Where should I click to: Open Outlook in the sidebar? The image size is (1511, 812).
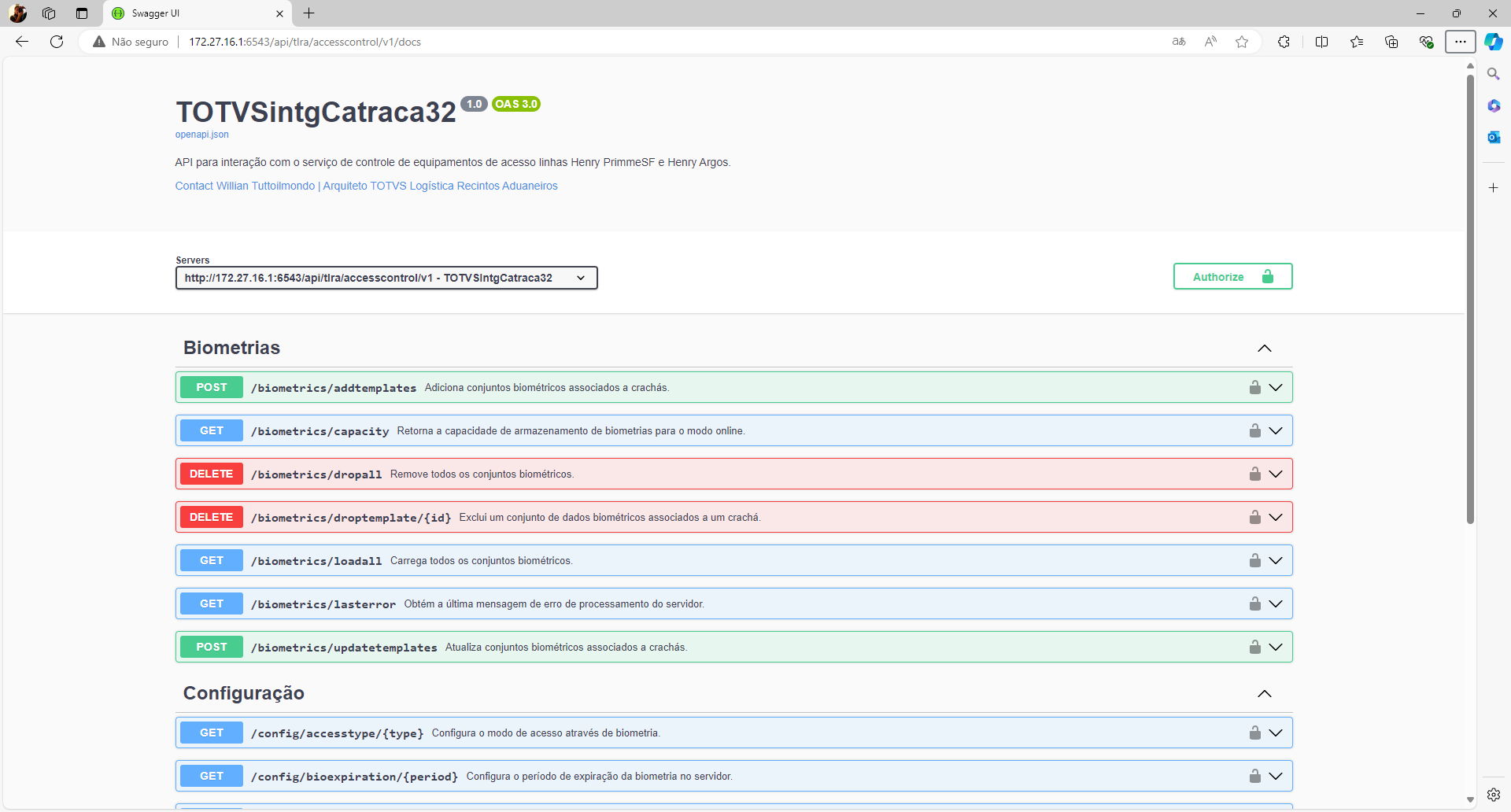(1493, 137)
